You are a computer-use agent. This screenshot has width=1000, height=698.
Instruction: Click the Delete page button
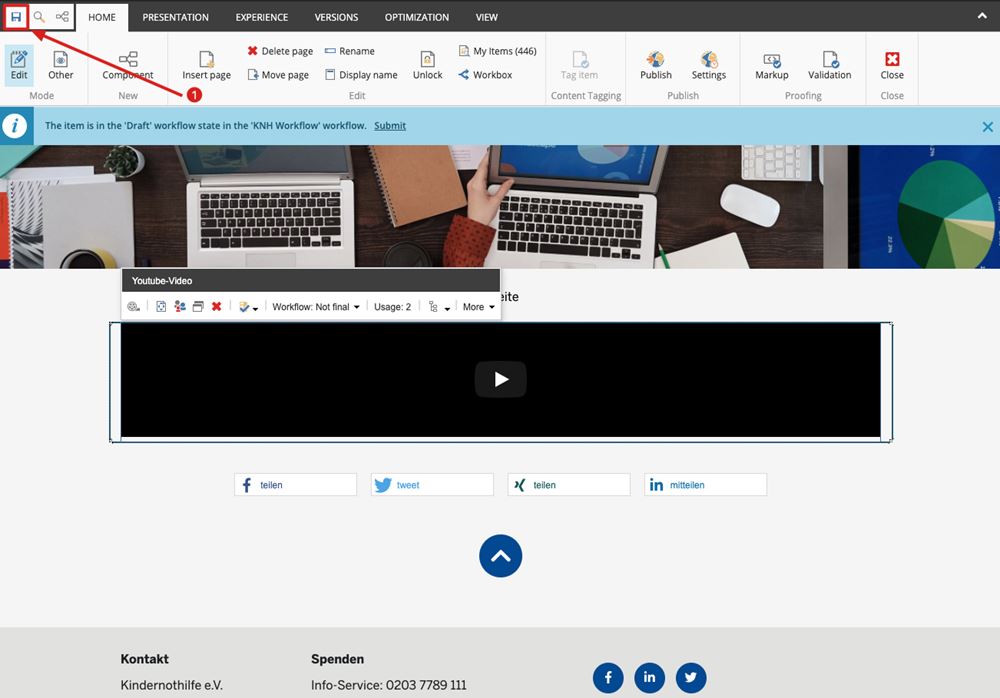tap(280, 51)
